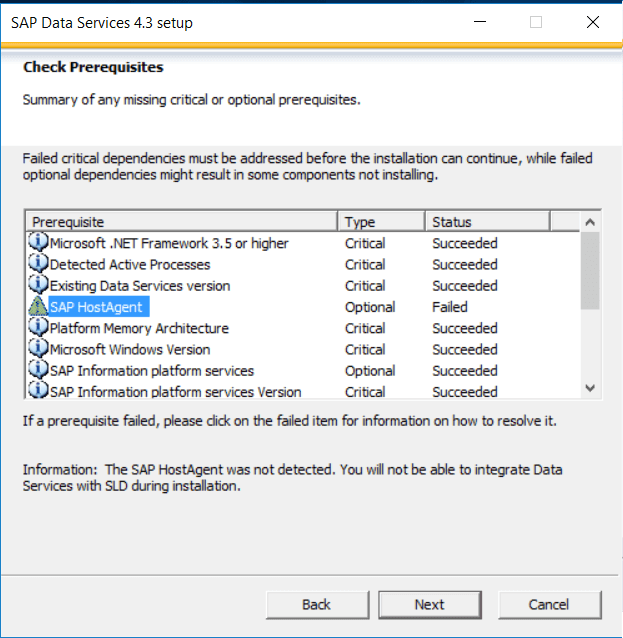The image size is (623, 638).
Task: Click info icon for Existing Data Services version
Action: [38, 284]
